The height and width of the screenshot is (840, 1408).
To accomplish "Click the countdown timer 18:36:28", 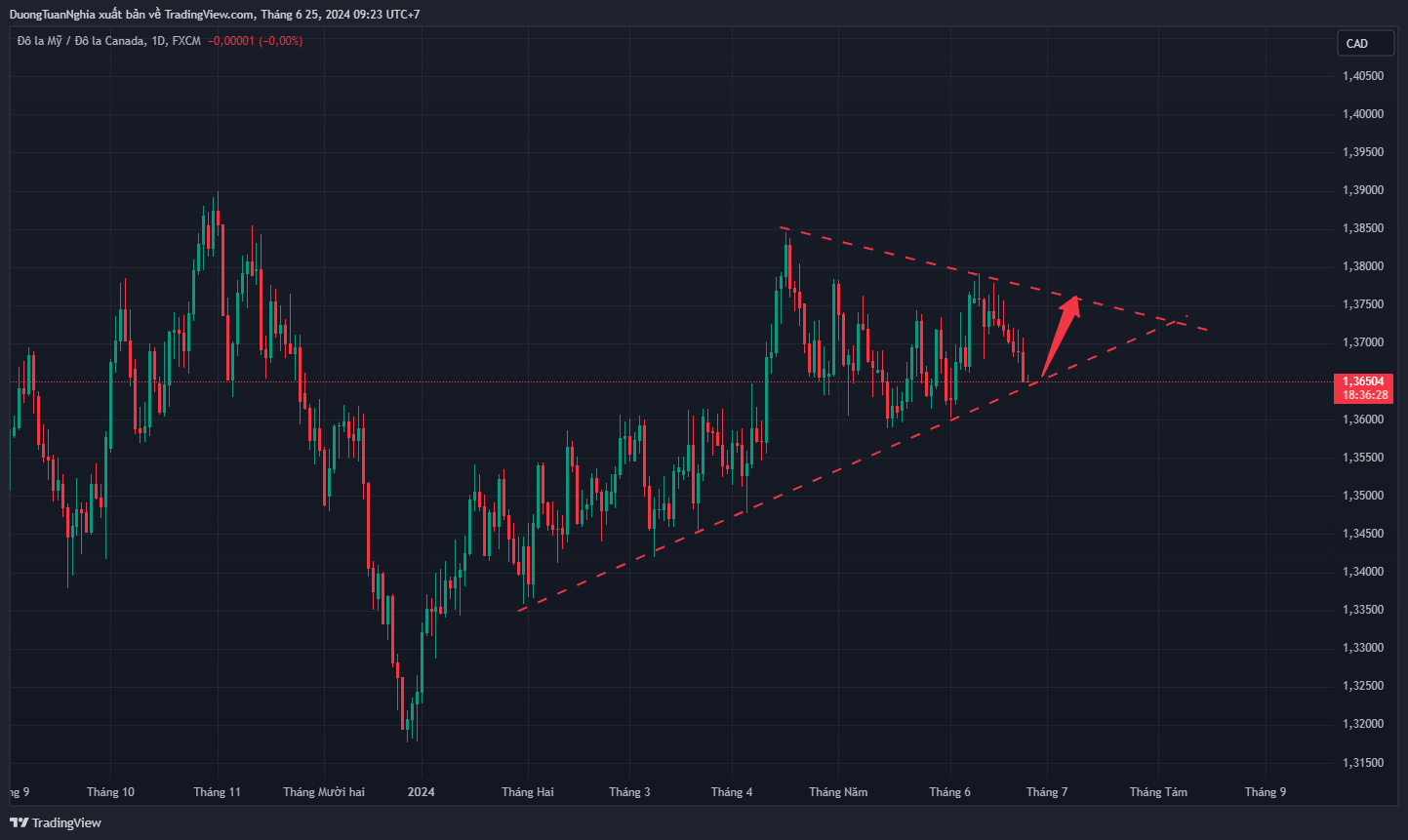I will tap(1363, 395).
